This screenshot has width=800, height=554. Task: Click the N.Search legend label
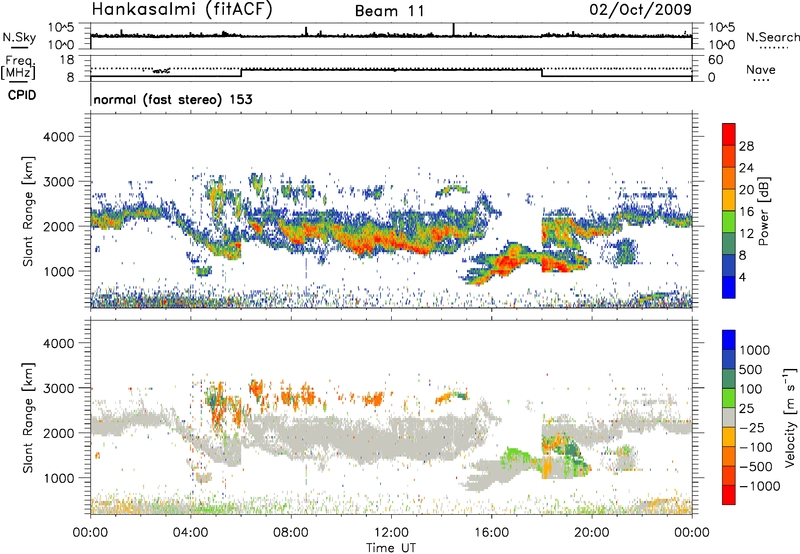click(x=772, y=37)
